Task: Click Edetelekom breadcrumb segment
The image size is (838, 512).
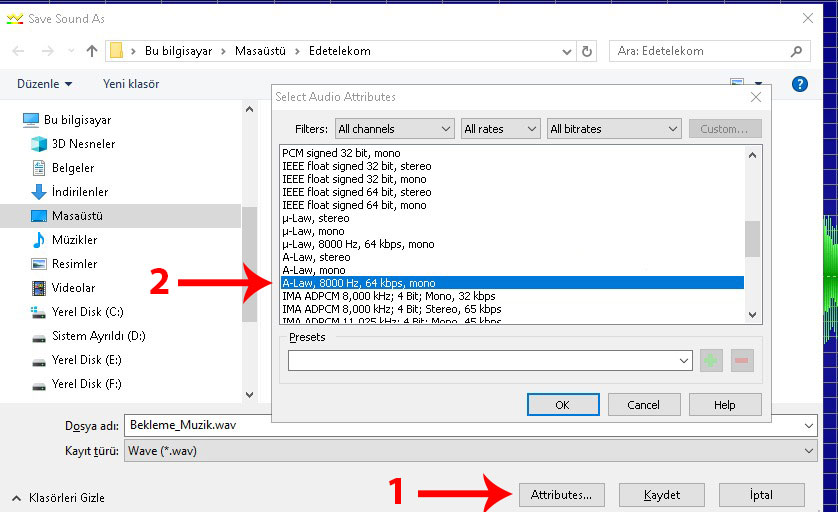Action: 340,51
